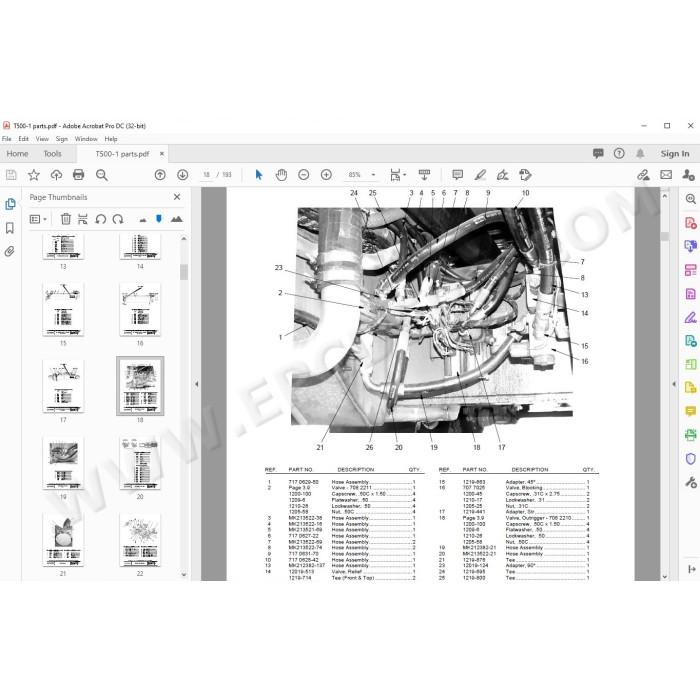Open the Window menu
Image resolution: width=700 pixels, height=700 pixels.
click(x=86, y=139)
